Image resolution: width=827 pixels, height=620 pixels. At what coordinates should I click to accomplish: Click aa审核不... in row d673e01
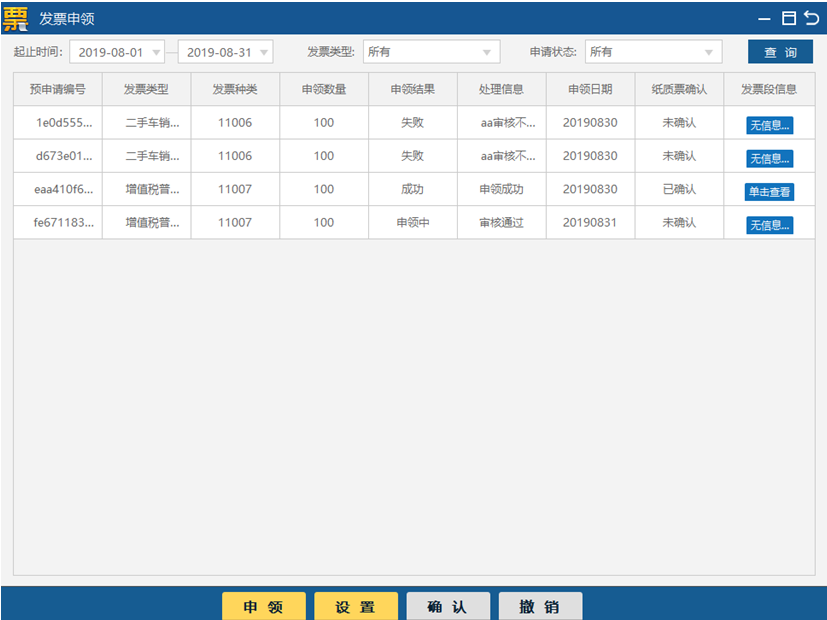[508, 156]
